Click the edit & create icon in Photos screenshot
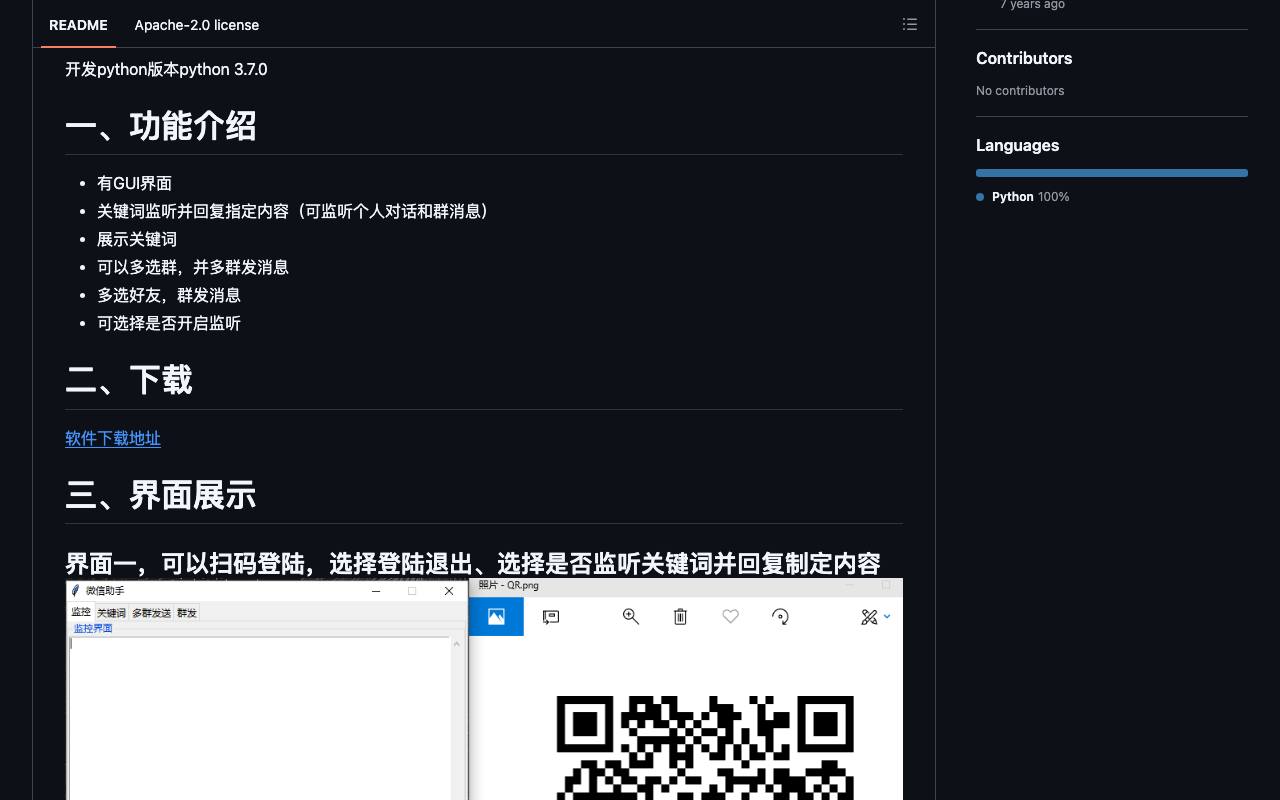The width and height of the screenshot is (1280, 800). [869, 617]
